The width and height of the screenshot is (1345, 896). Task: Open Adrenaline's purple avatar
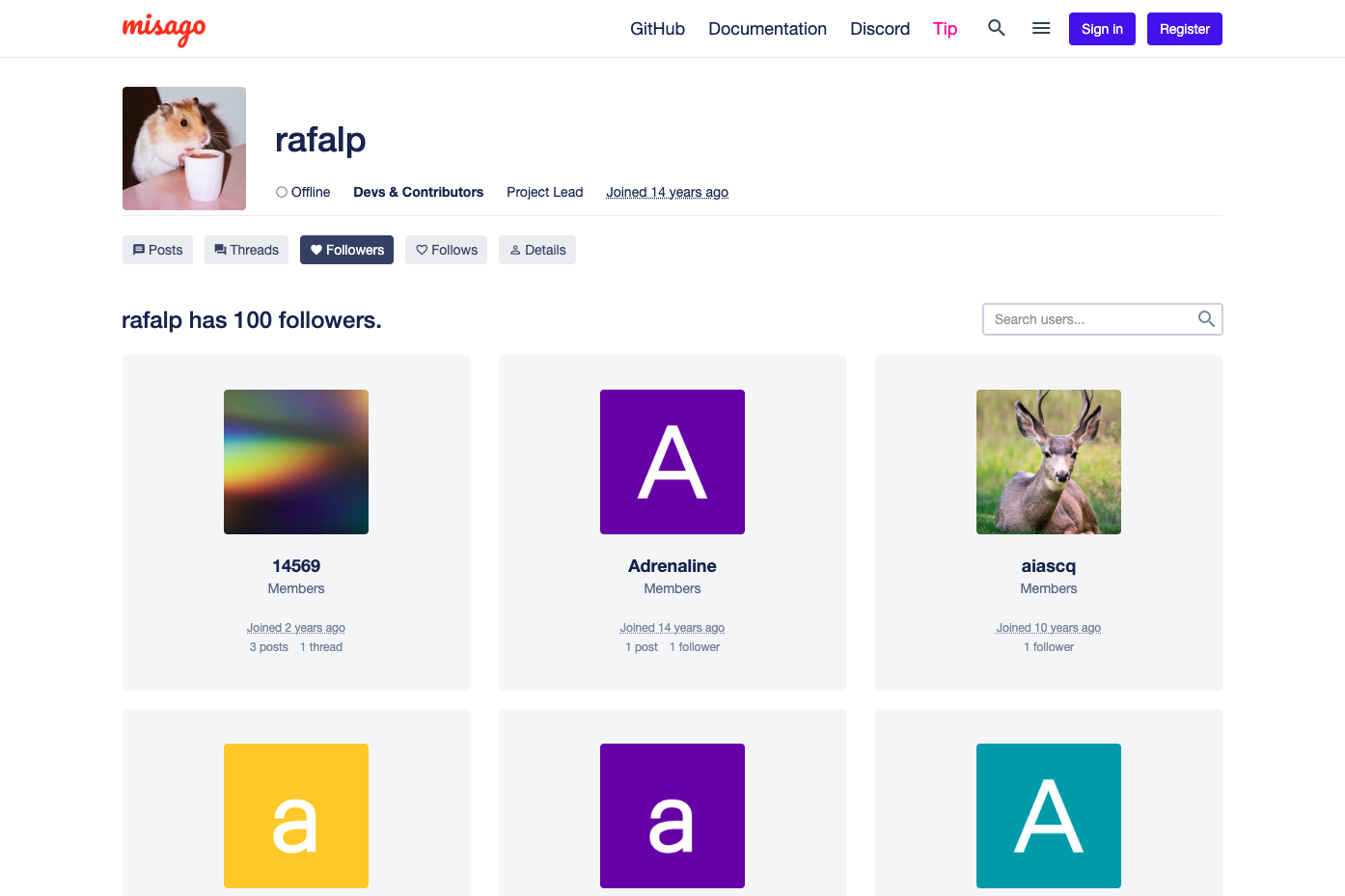(x=672, y=462)
